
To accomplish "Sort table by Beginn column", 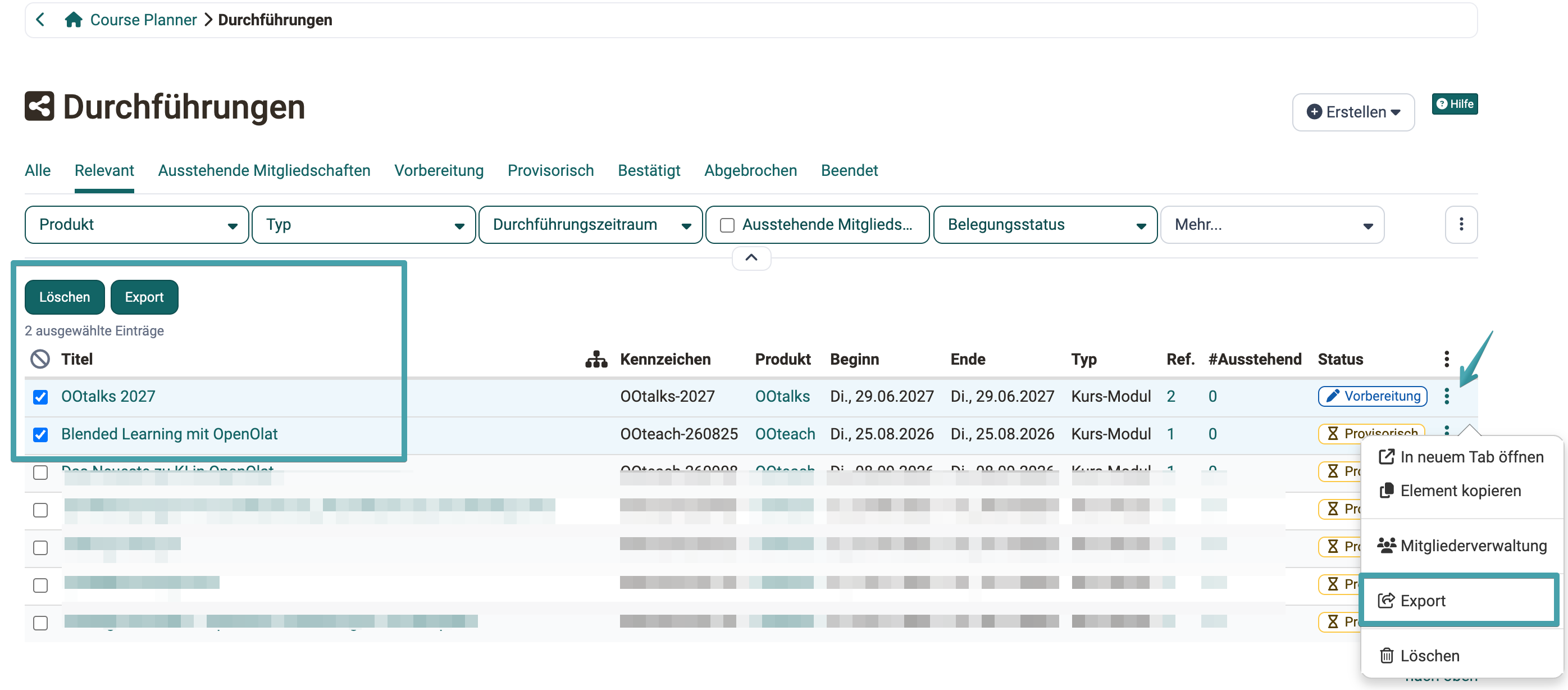I will (x=854, y=359).
